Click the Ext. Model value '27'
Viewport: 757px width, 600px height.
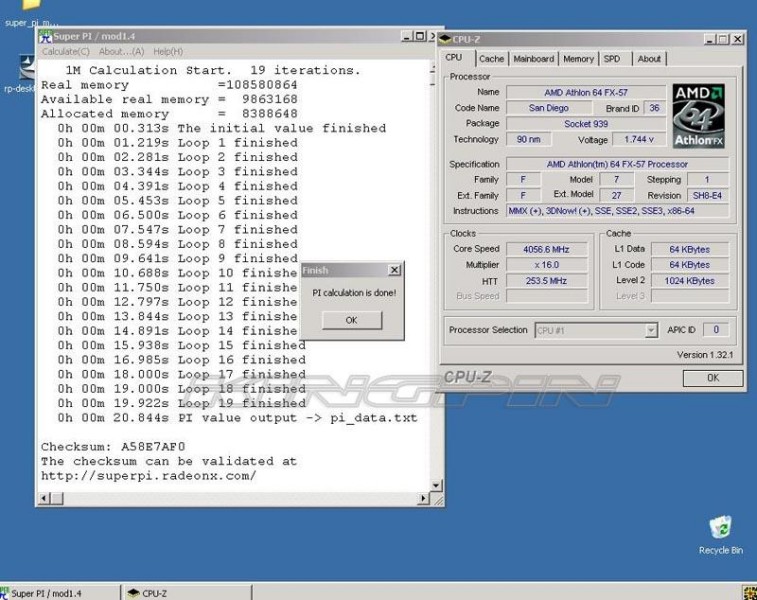pos(617,195)
